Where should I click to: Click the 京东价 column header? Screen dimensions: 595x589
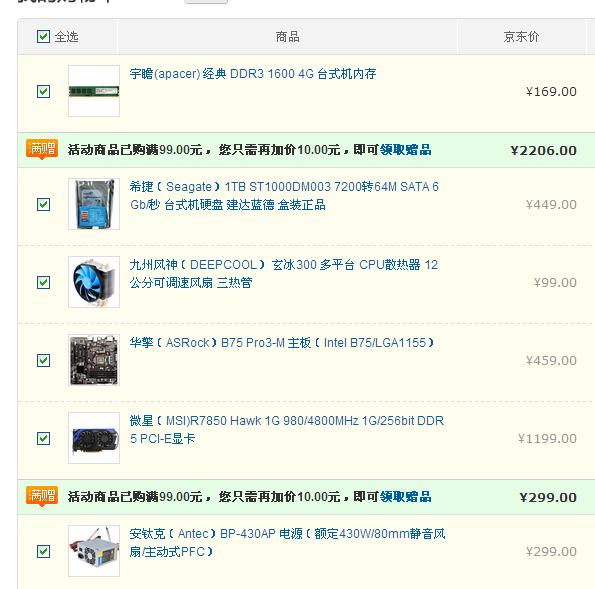point(521,37)
